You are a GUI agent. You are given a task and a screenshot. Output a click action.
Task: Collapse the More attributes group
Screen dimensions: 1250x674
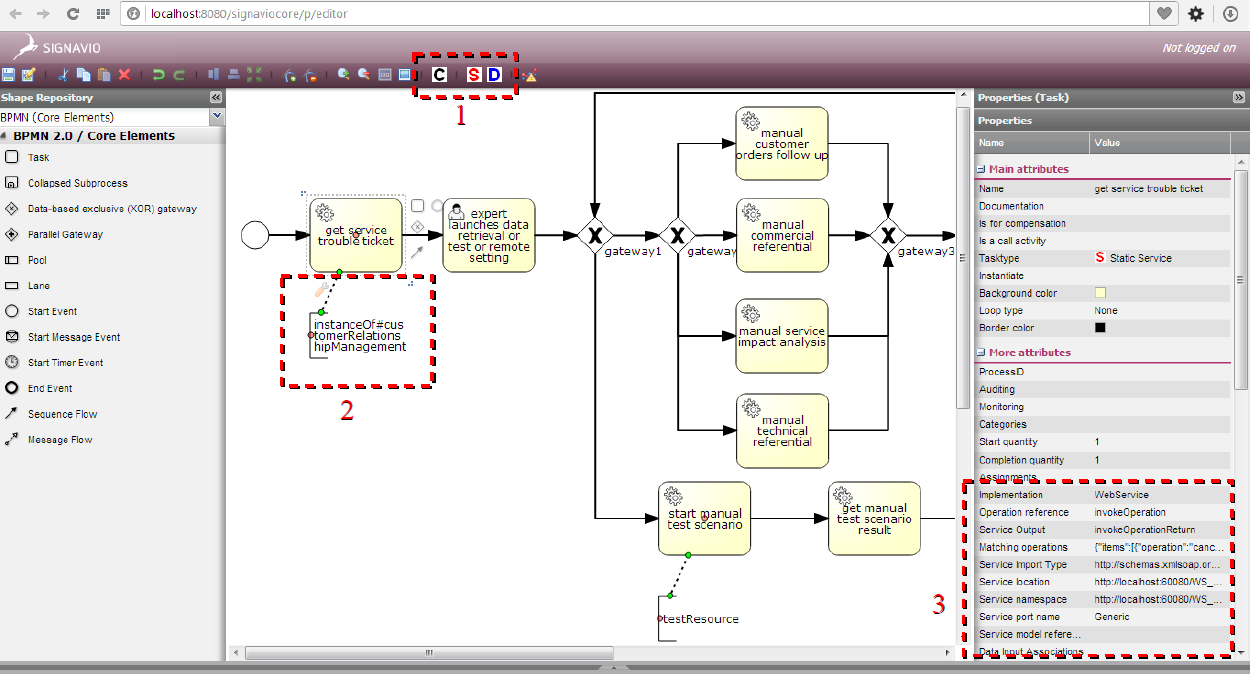[981, 353]
